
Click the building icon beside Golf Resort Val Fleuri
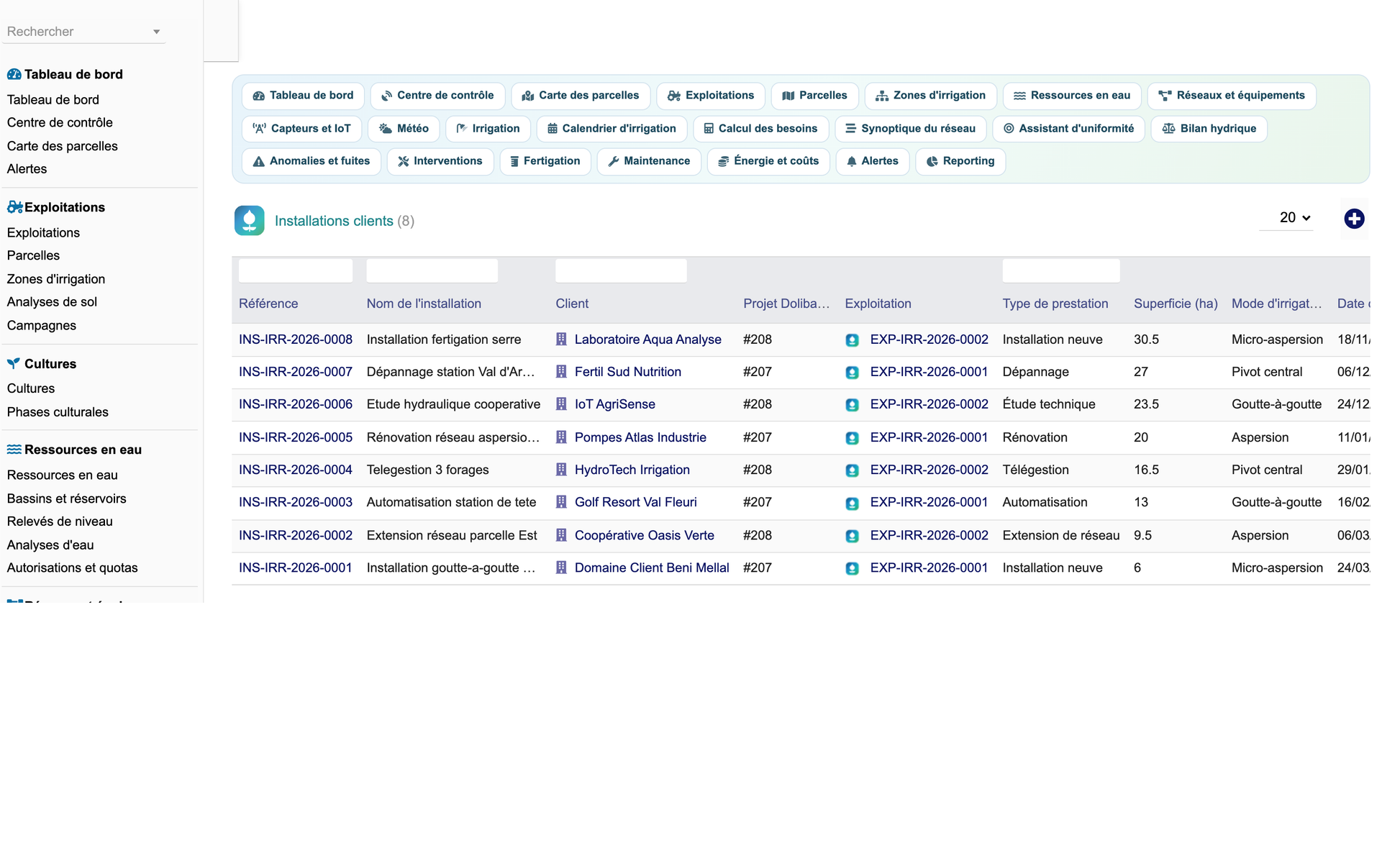click(x=561, y=502)
